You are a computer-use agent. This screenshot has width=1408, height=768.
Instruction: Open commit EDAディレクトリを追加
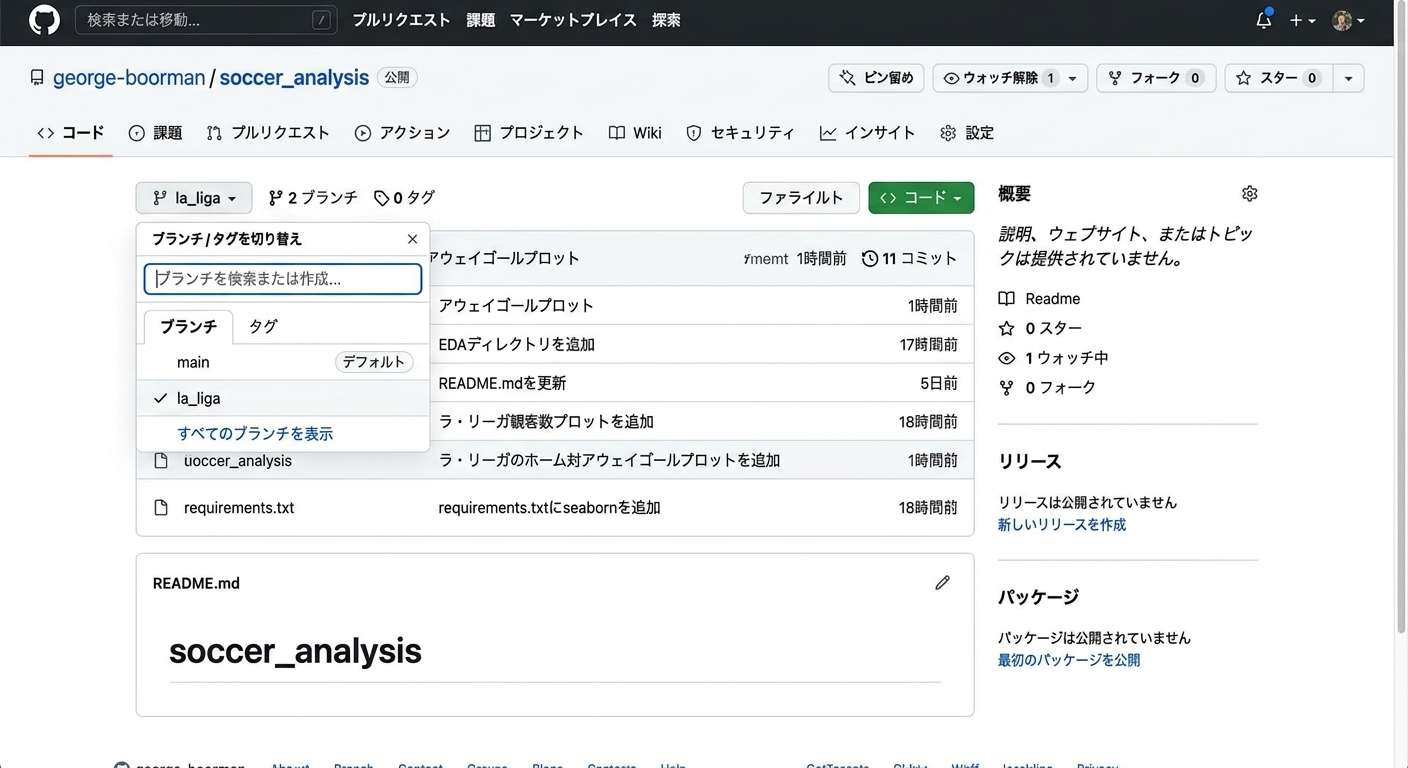(x=517, y=345)
